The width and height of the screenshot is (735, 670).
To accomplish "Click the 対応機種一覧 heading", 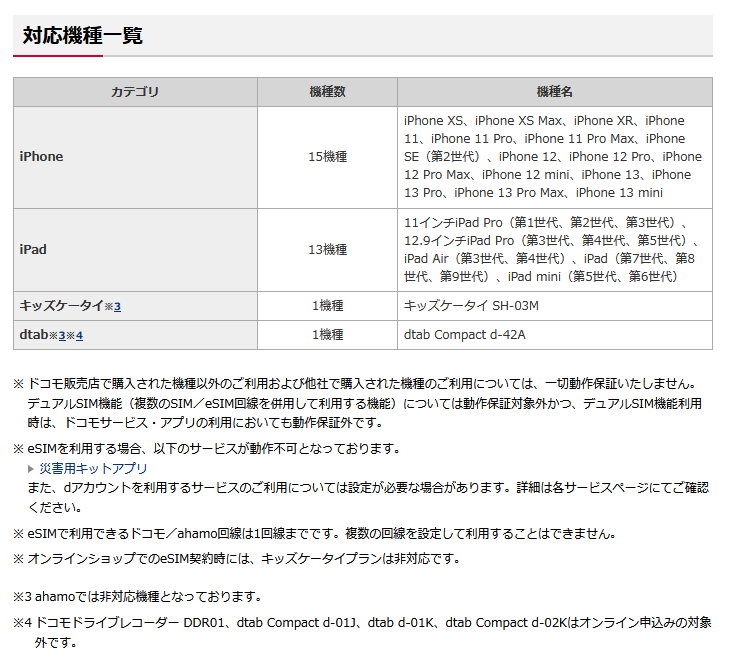I will point(82,35).
